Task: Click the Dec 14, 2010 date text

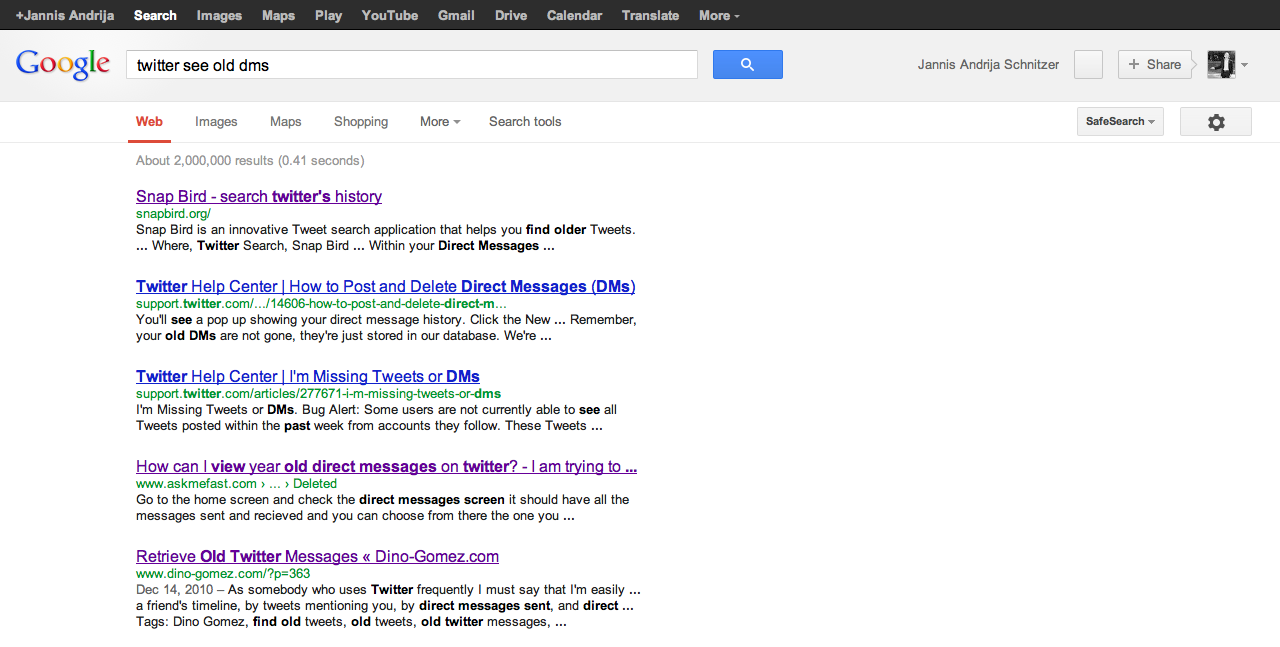Action: pyautogui.click(x=174, y=590)
